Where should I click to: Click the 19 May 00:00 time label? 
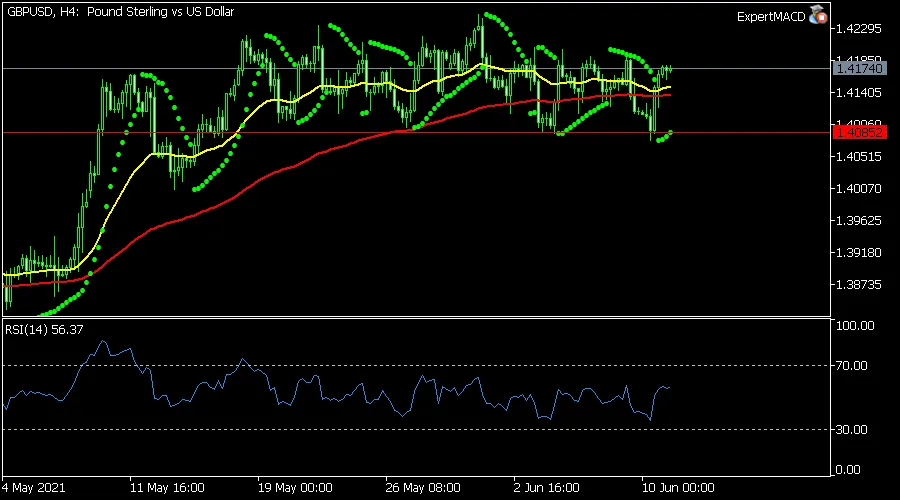[x=295, y=488]
